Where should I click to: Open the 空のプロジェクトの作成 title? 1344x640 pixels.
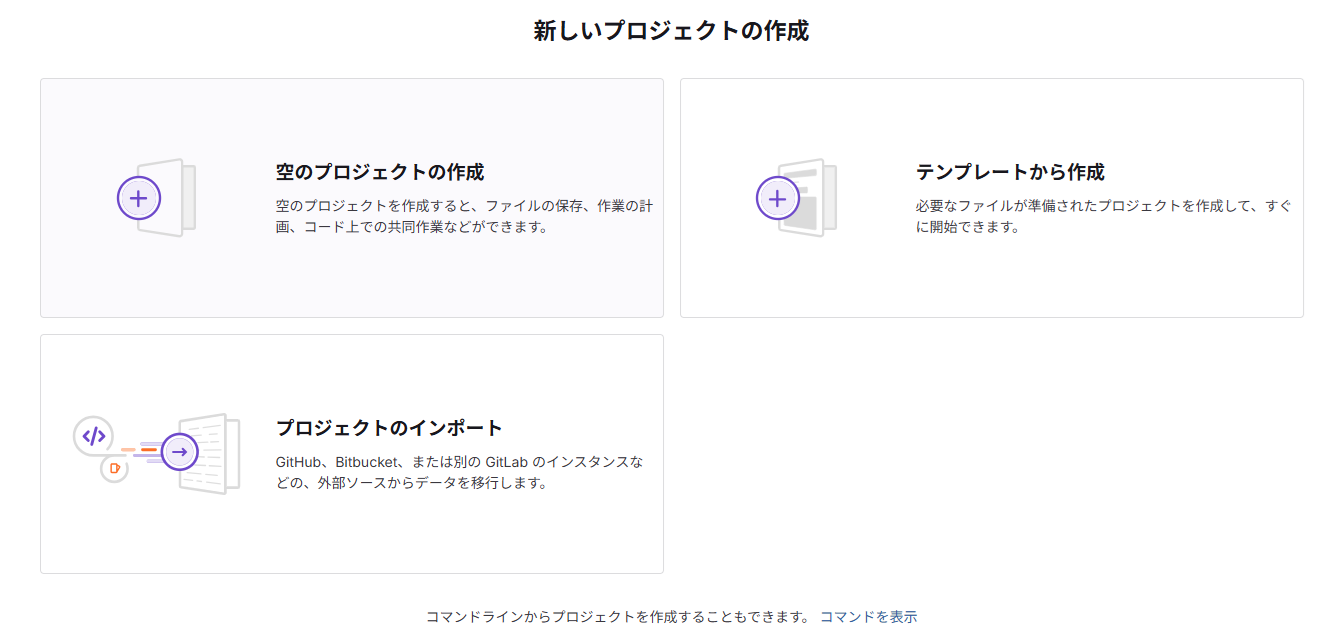[380, 172]
